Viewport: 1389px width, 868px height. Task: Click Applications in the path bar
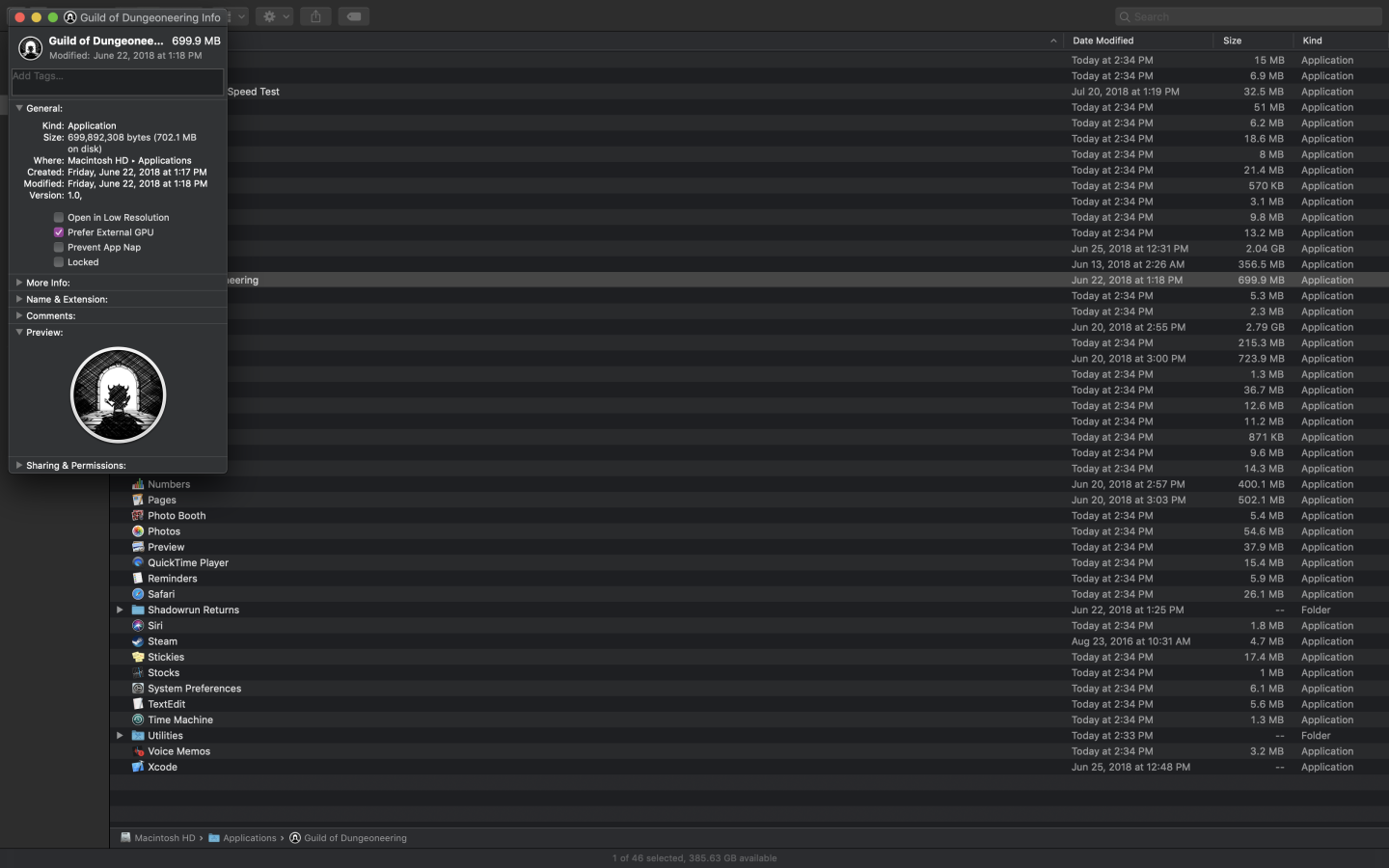[x=249, y=838]
